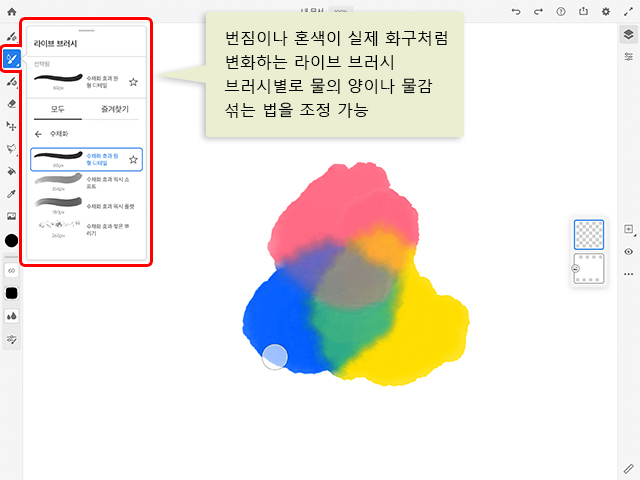Star the highlighted watercolor brush in list
Viewport: 640px width, 480px height.
[x=133, y=159]
